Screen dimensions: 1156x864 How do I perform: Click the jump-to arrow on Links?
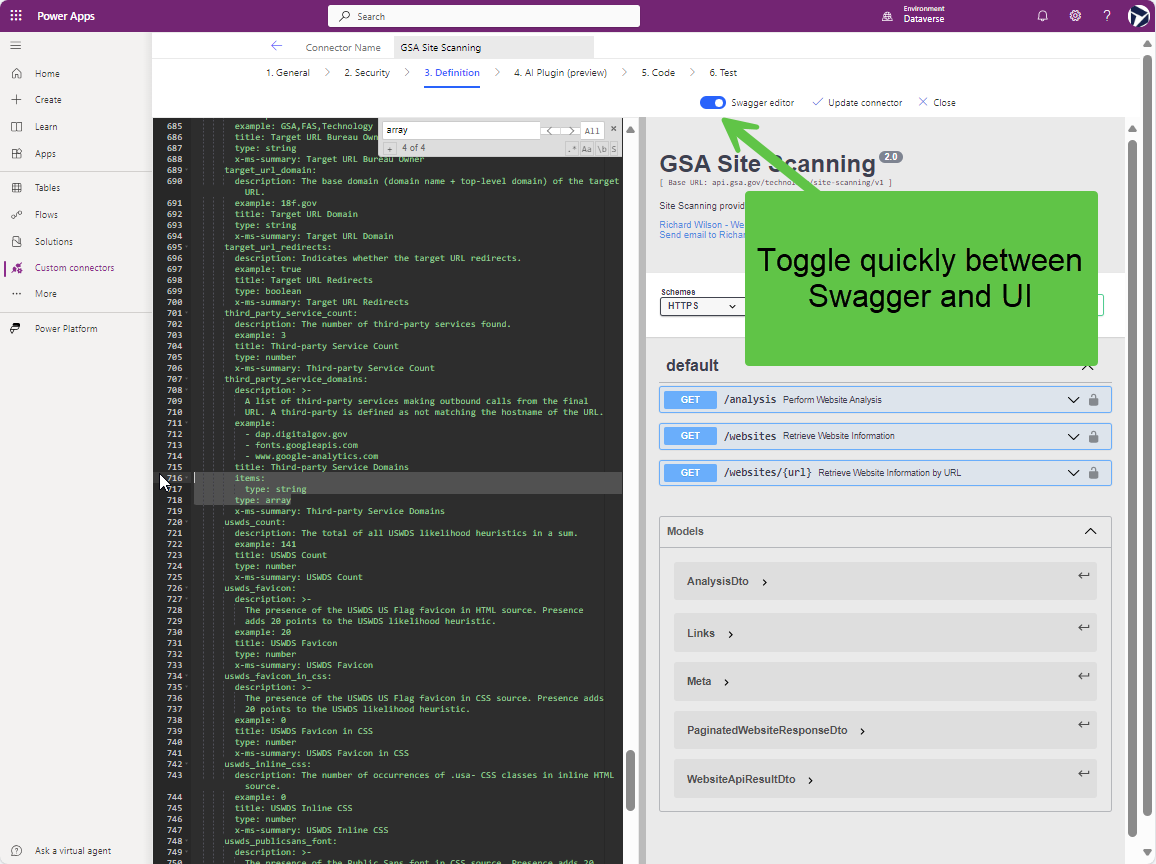(x=1083, y=627)
